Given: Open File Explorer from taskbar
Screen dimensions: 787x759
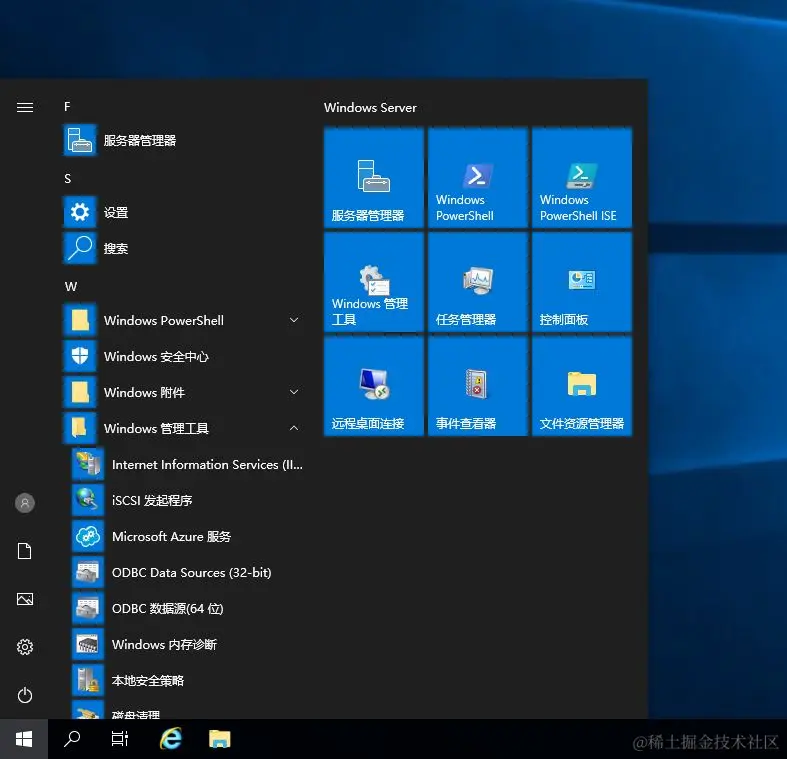Looking at the screenshot, I should 219,739.
